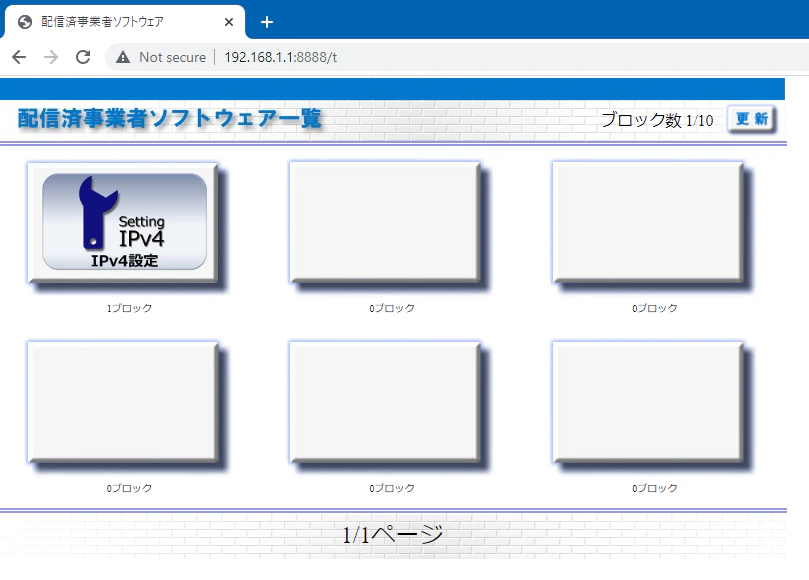This screenshot has width=809, height=580.
Task: Click the Not secure label
Action: pos(172,57)
